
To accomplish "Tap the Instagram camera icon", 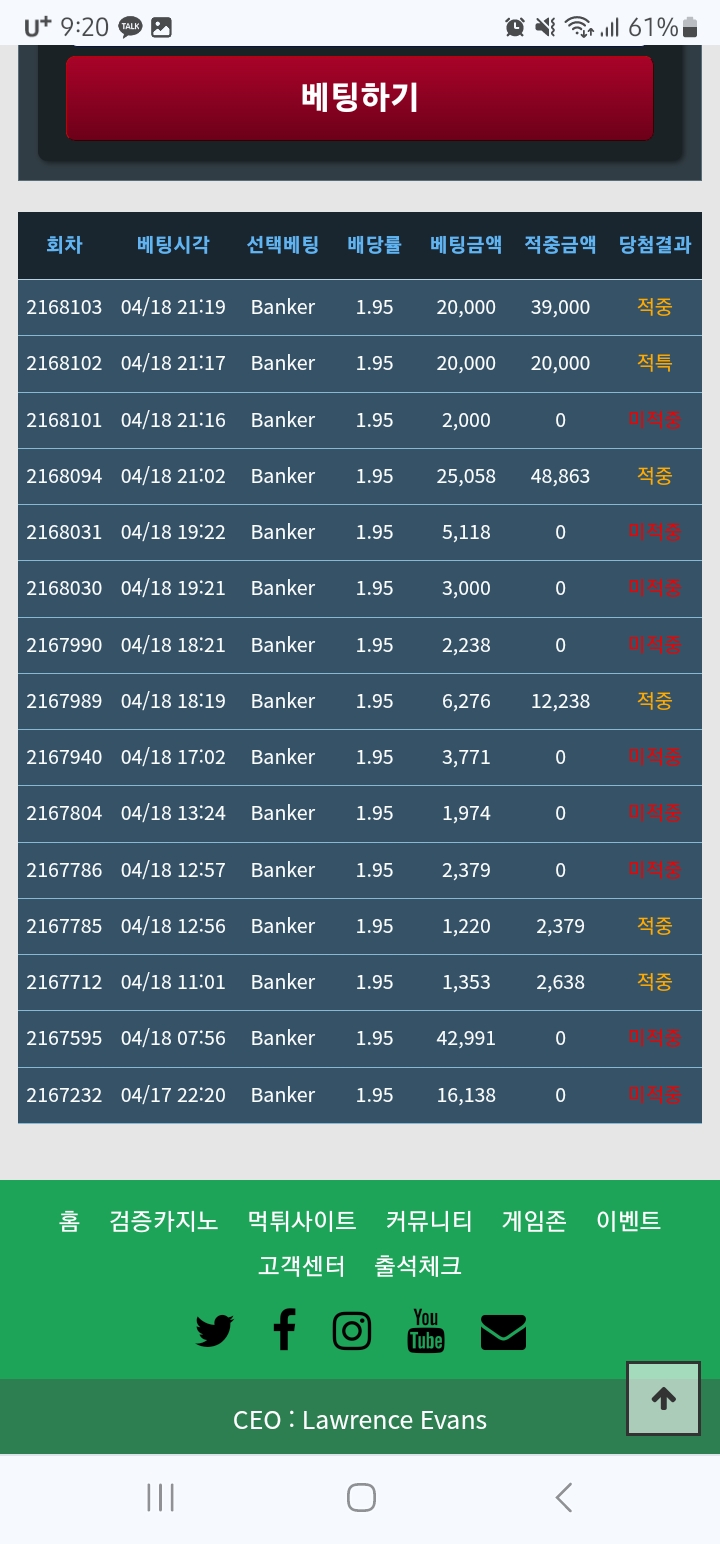I will point(351,1331).
